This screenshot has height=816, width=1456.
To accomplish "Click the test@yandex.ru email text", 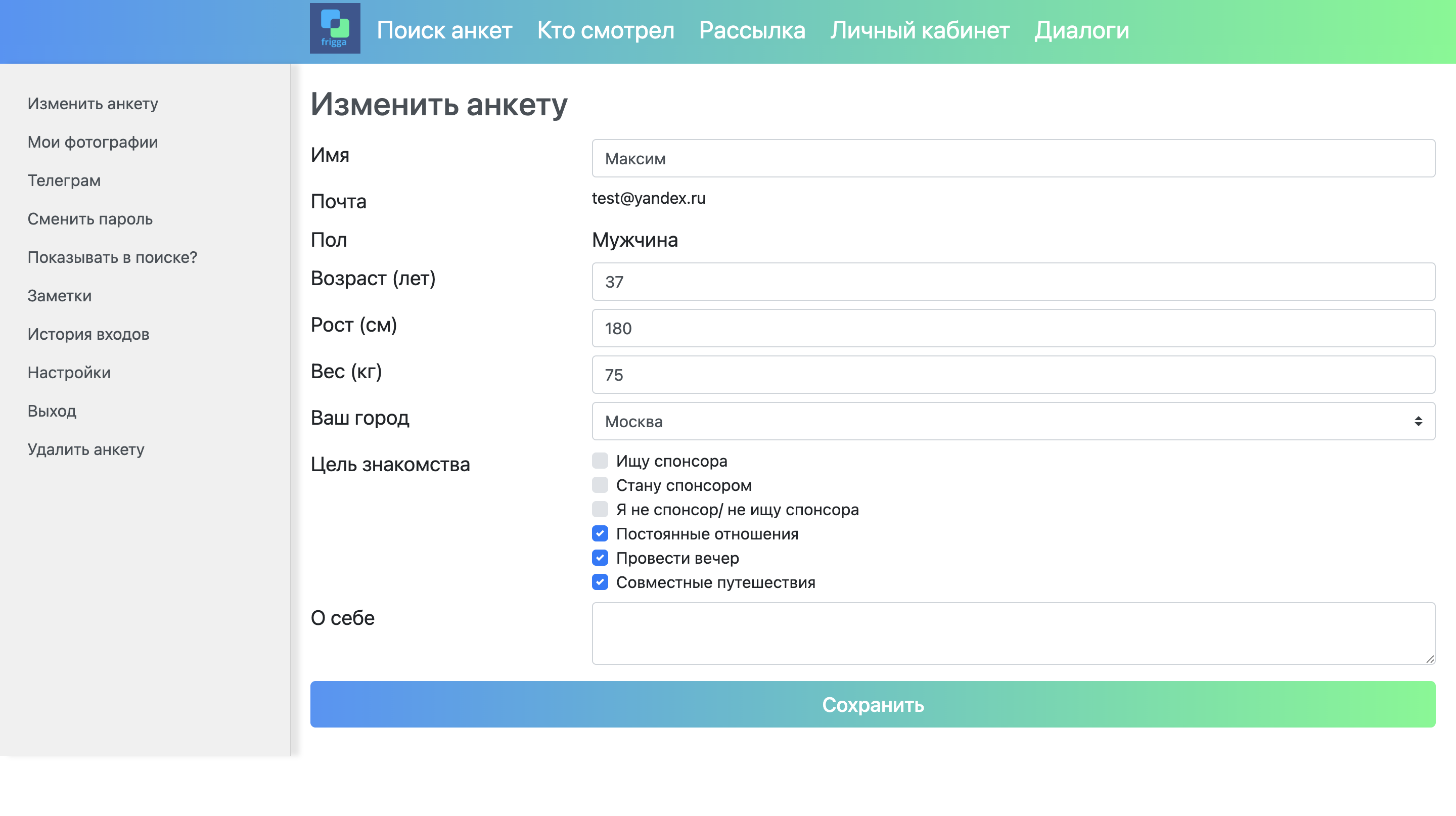I will [x=648, y=198].
